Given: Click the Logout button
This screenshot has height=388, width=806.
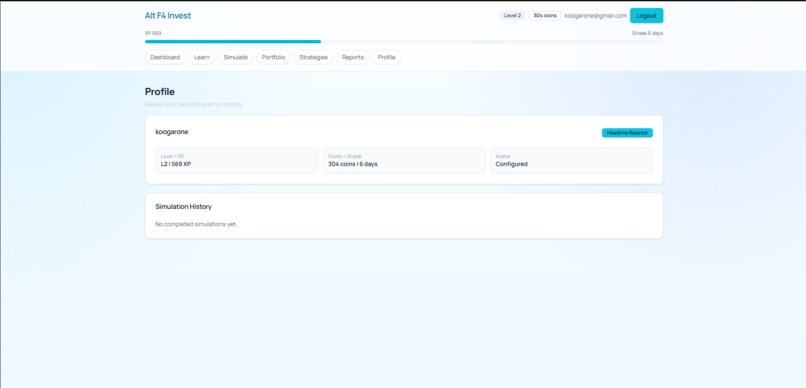Looking at the screenshot, I should 646,15.
